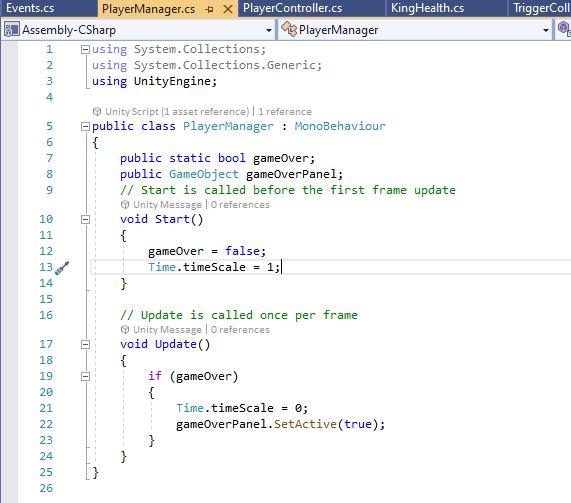Click the member navigation cube icon

[564, 29]
